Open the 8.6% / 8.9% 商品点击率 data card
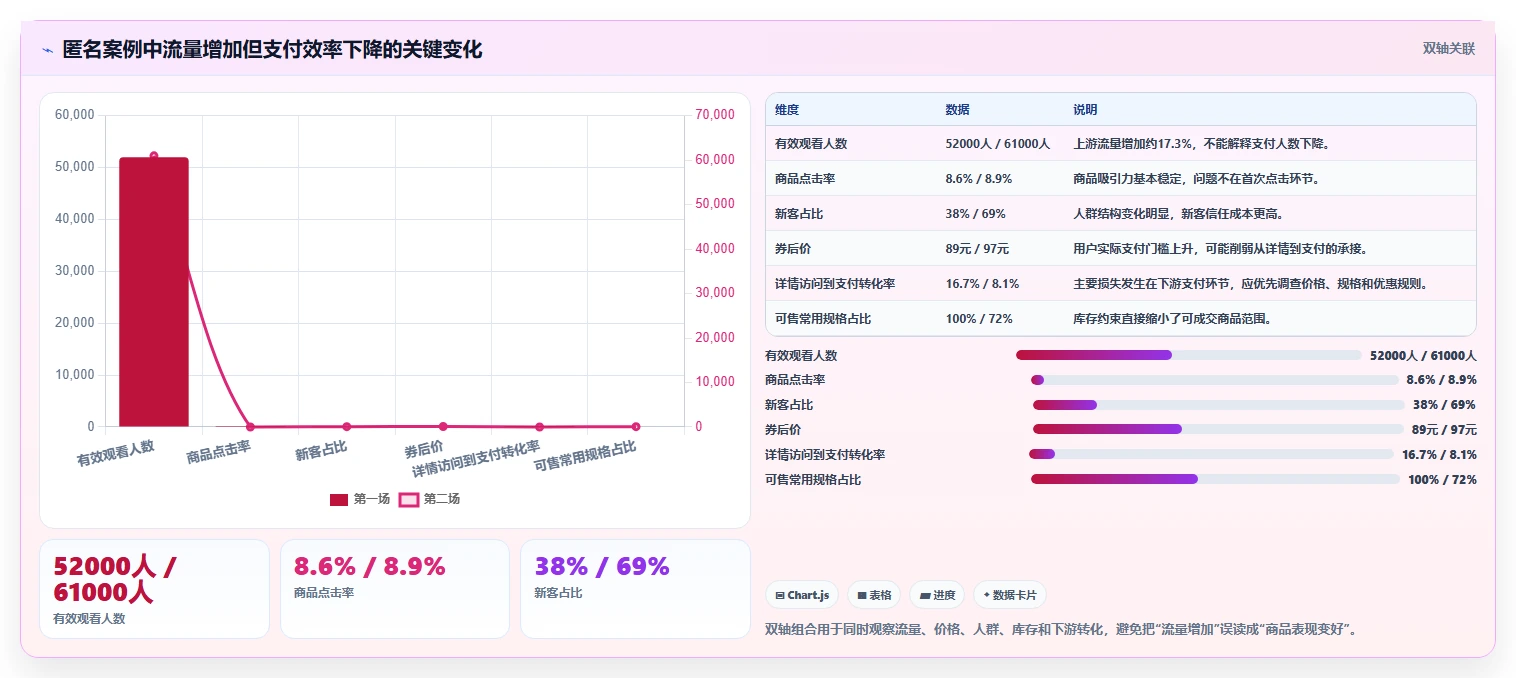1516x678 pixels. click(x=395, y=589)
